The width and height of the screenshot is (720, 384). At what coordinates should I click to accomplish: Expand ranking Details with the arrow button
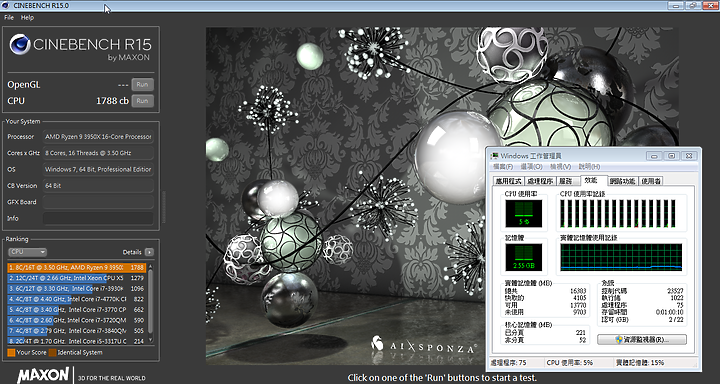149,252
